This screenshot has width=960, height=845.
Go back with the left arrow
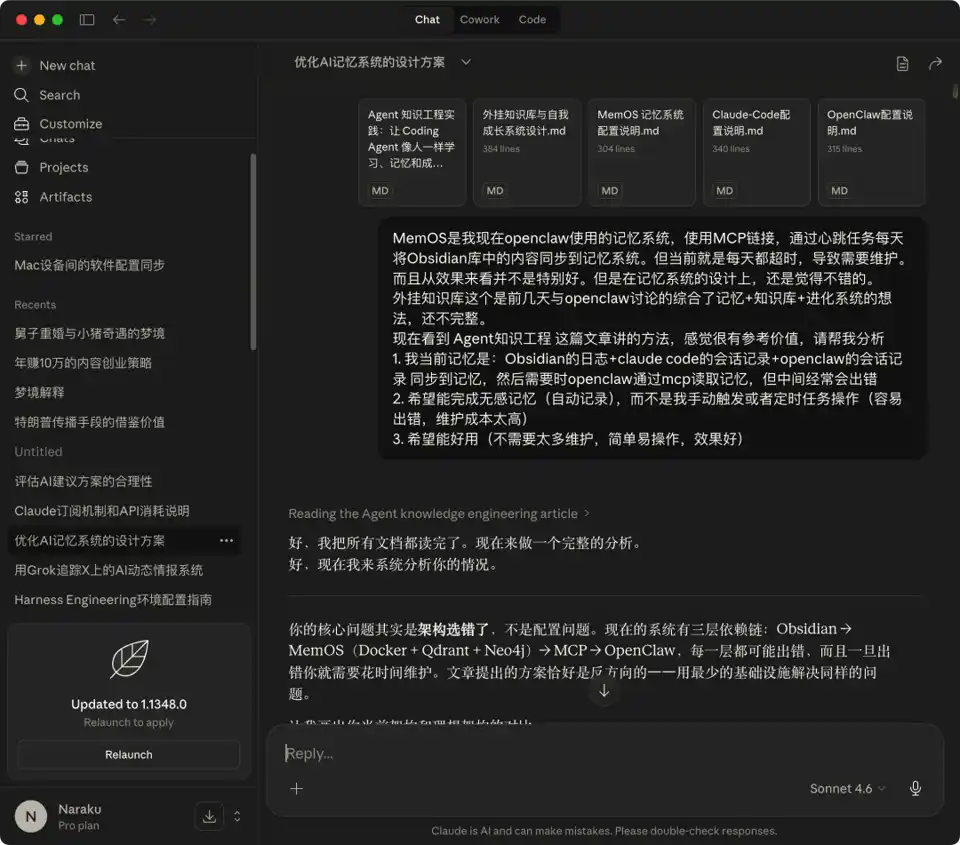coord(119,20)
